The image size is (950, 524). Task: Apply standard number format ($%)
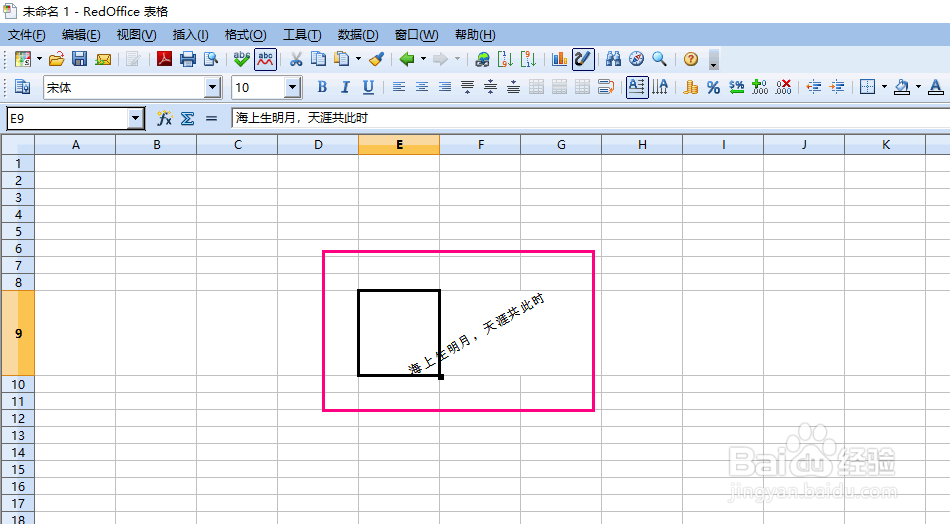(x=737, y=87)
